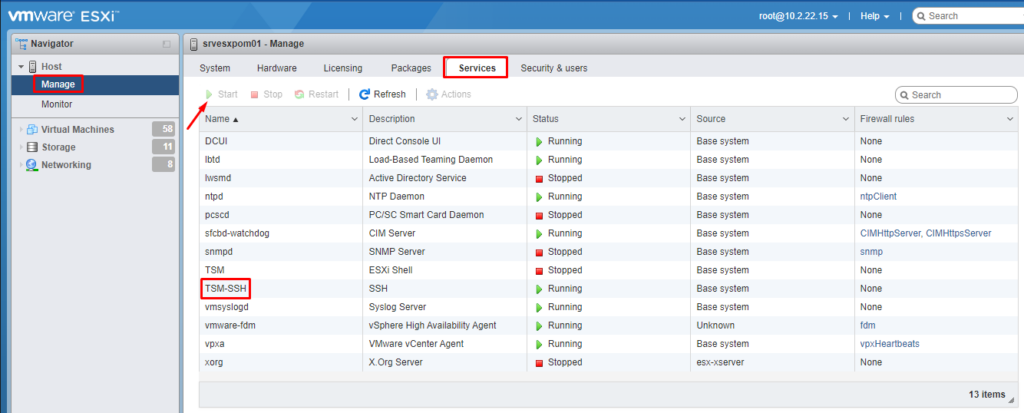Select the sfcbd-watchdog service row
Screen dimensions: 1024x413
point(609,233)
